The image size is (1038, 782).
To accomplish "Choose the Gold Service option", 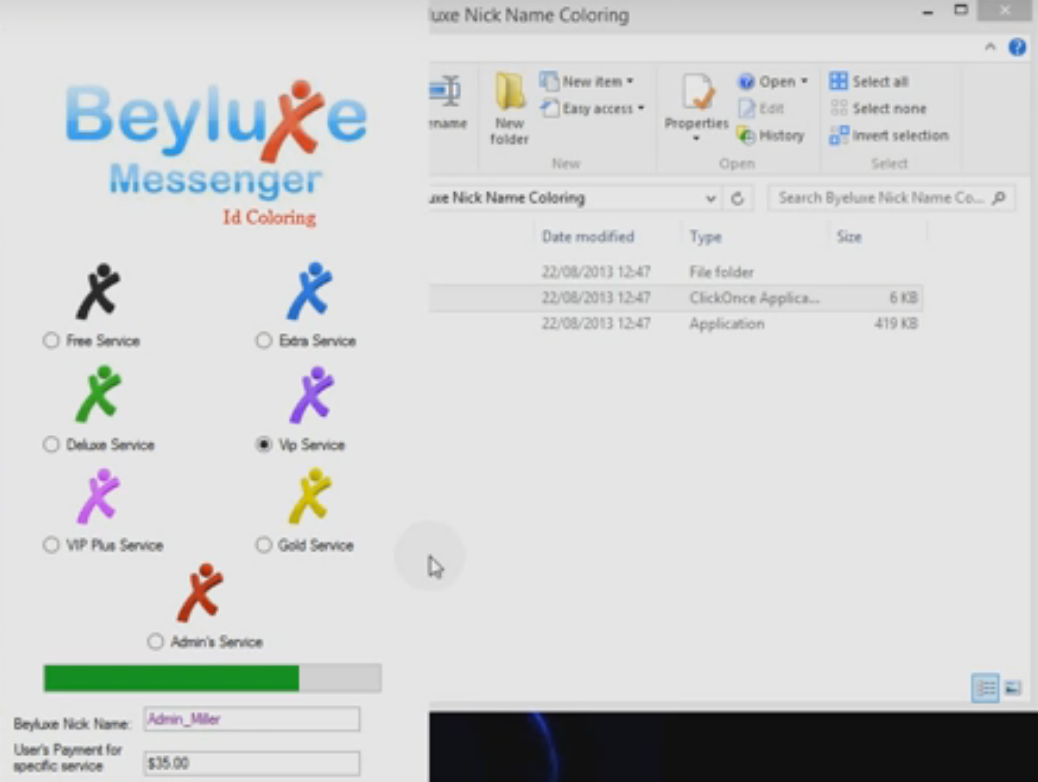I will click(x=262, y=545).
